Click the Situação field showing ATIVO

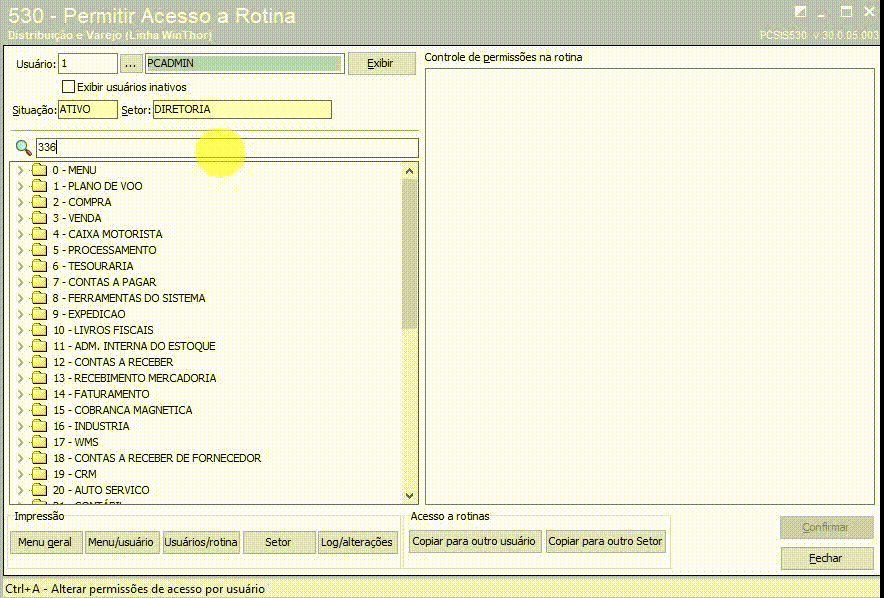[88, 109]
